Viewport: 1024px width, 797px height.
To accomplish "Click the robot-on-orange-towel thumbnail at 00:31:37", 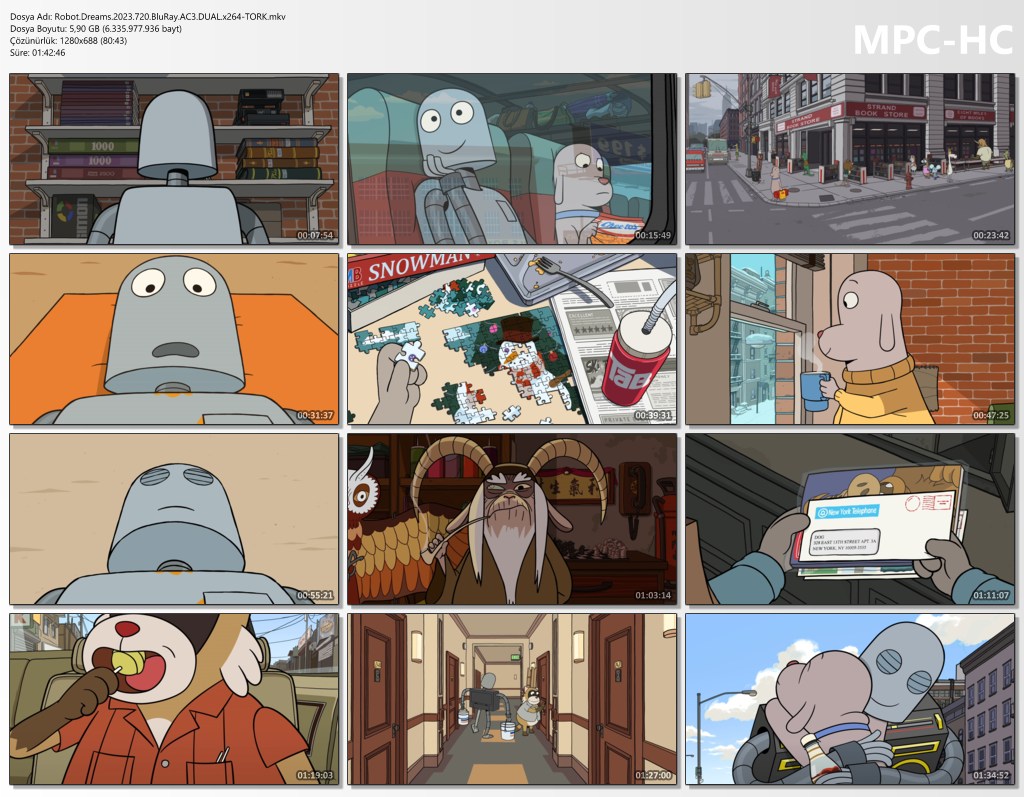I will click(x=174, y=339).
